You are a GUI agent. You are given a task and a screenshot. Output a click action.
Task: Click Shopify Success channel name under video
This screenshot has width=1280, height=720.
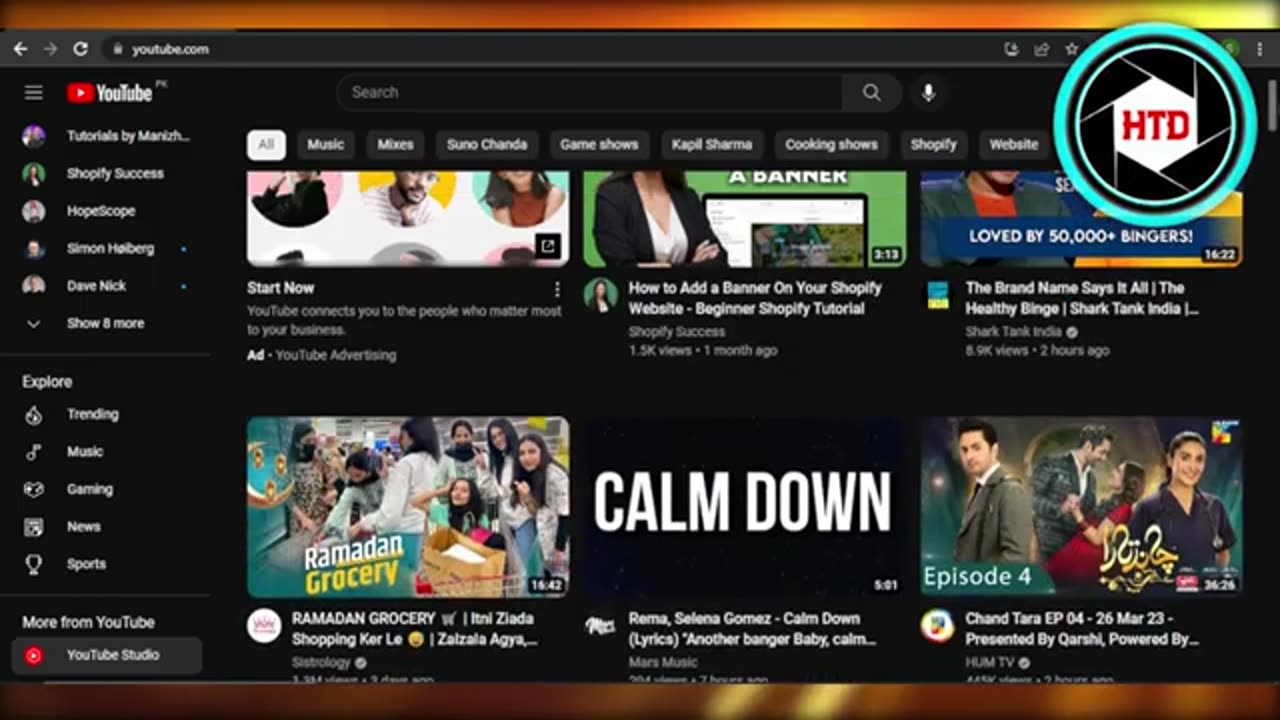677,332
